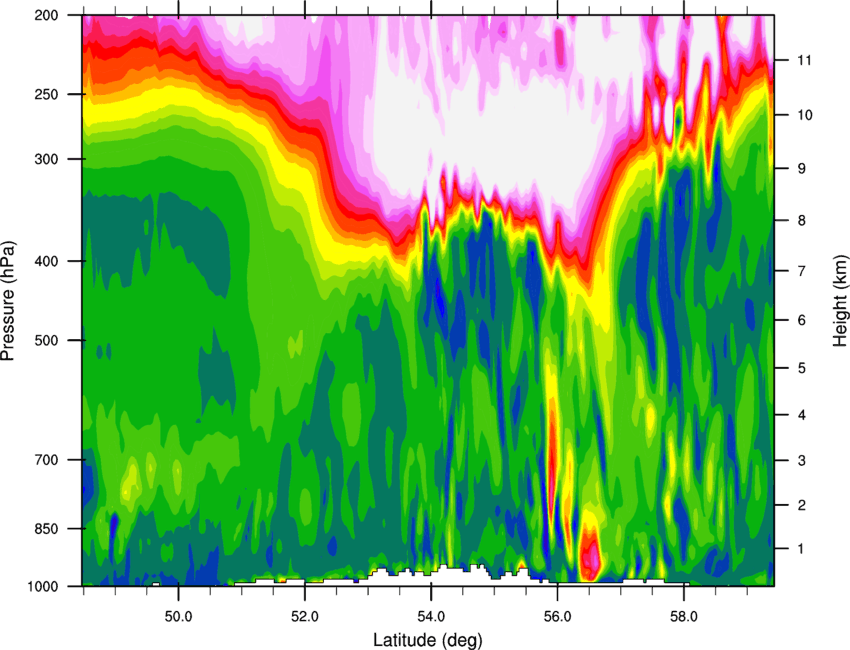
Task: Click the 4 km height tick label
Action: tap(802, 415)
